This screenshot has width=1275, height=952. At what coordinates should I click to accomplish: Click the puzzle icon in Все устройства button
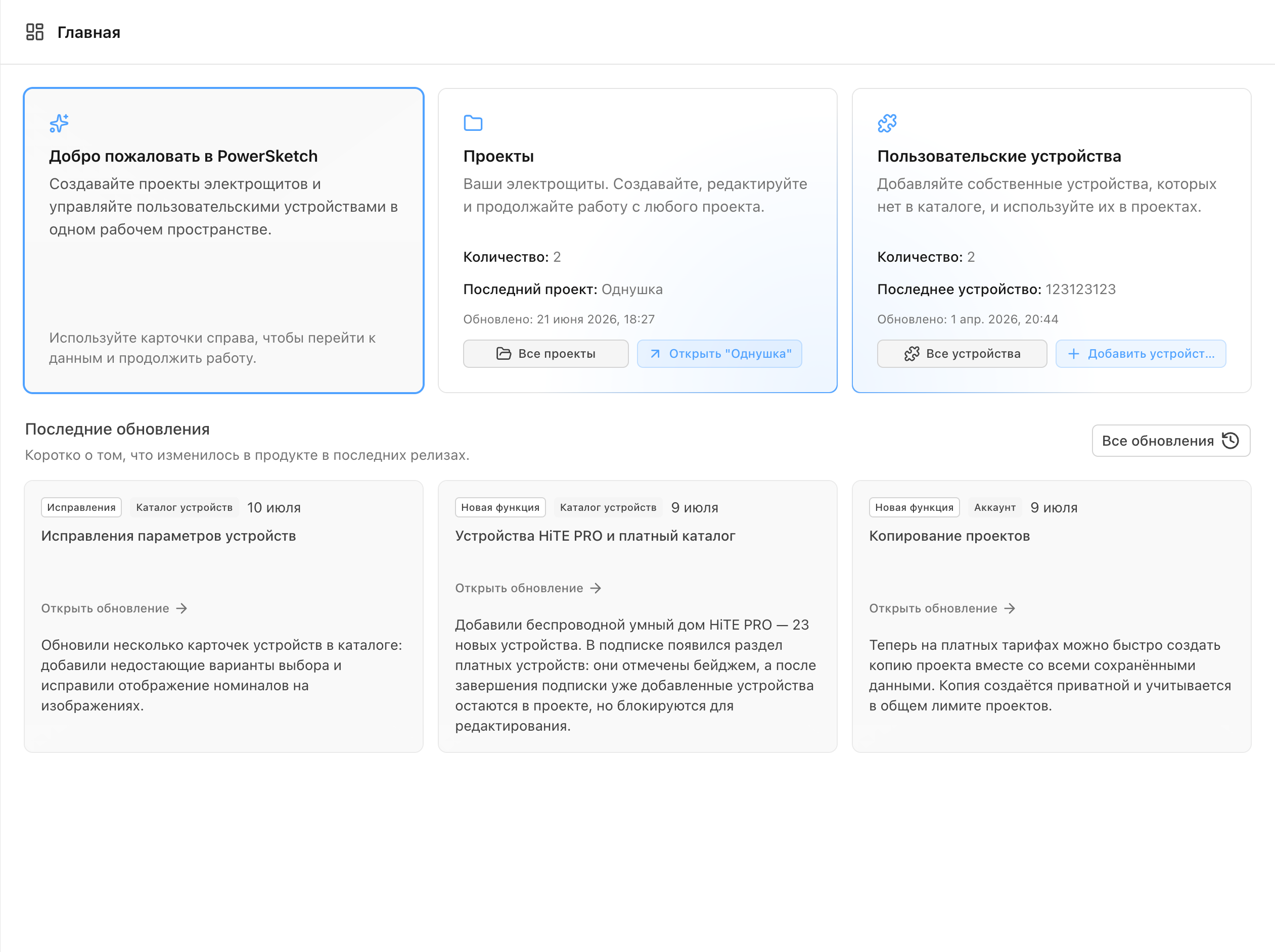pyautogui.click(x=912, y=354)
